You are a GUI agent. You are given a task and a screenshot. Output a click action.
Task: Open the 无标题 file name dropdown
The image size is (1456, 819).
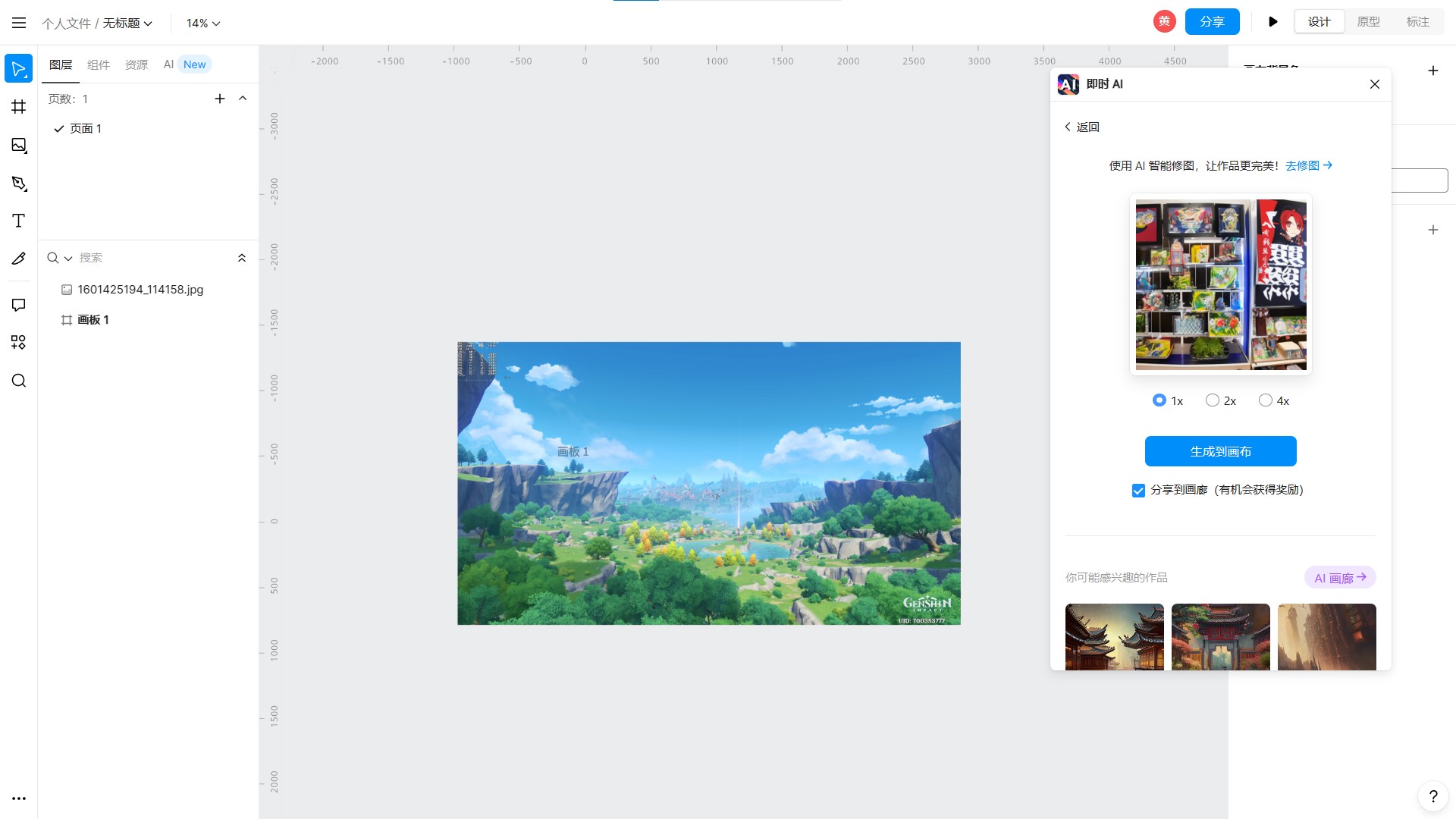click(127, 24)
